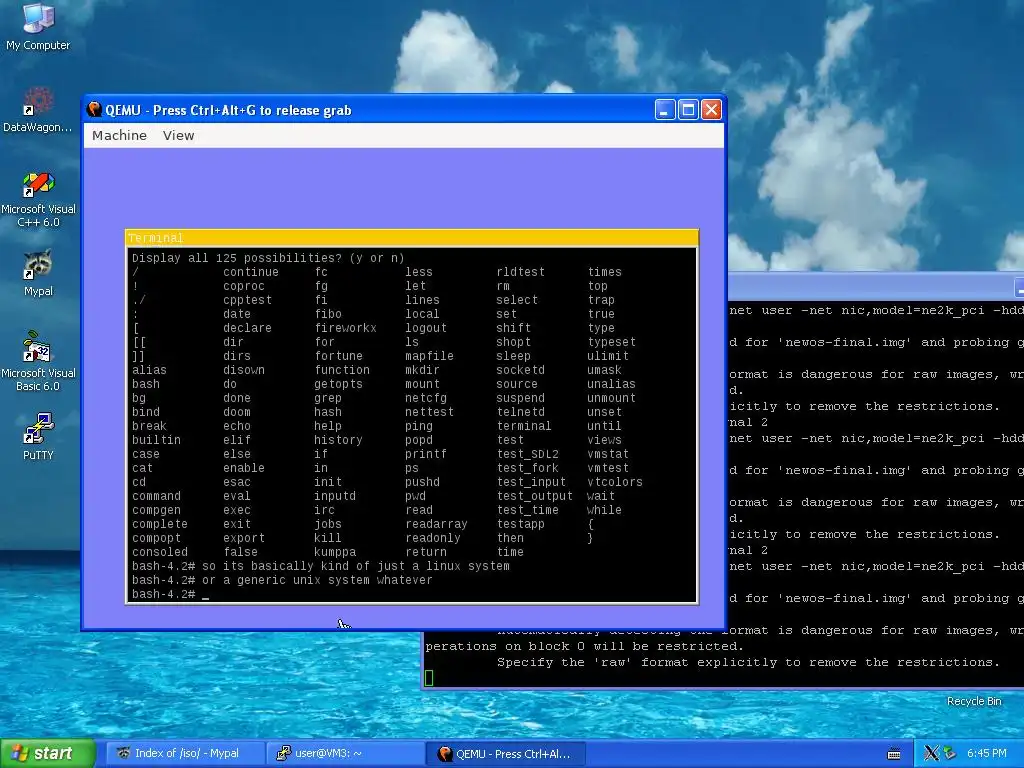This screenshot has width=1024, height=768.
Task: Click the 'rldtest' command entry
Action: pos(520,272)
